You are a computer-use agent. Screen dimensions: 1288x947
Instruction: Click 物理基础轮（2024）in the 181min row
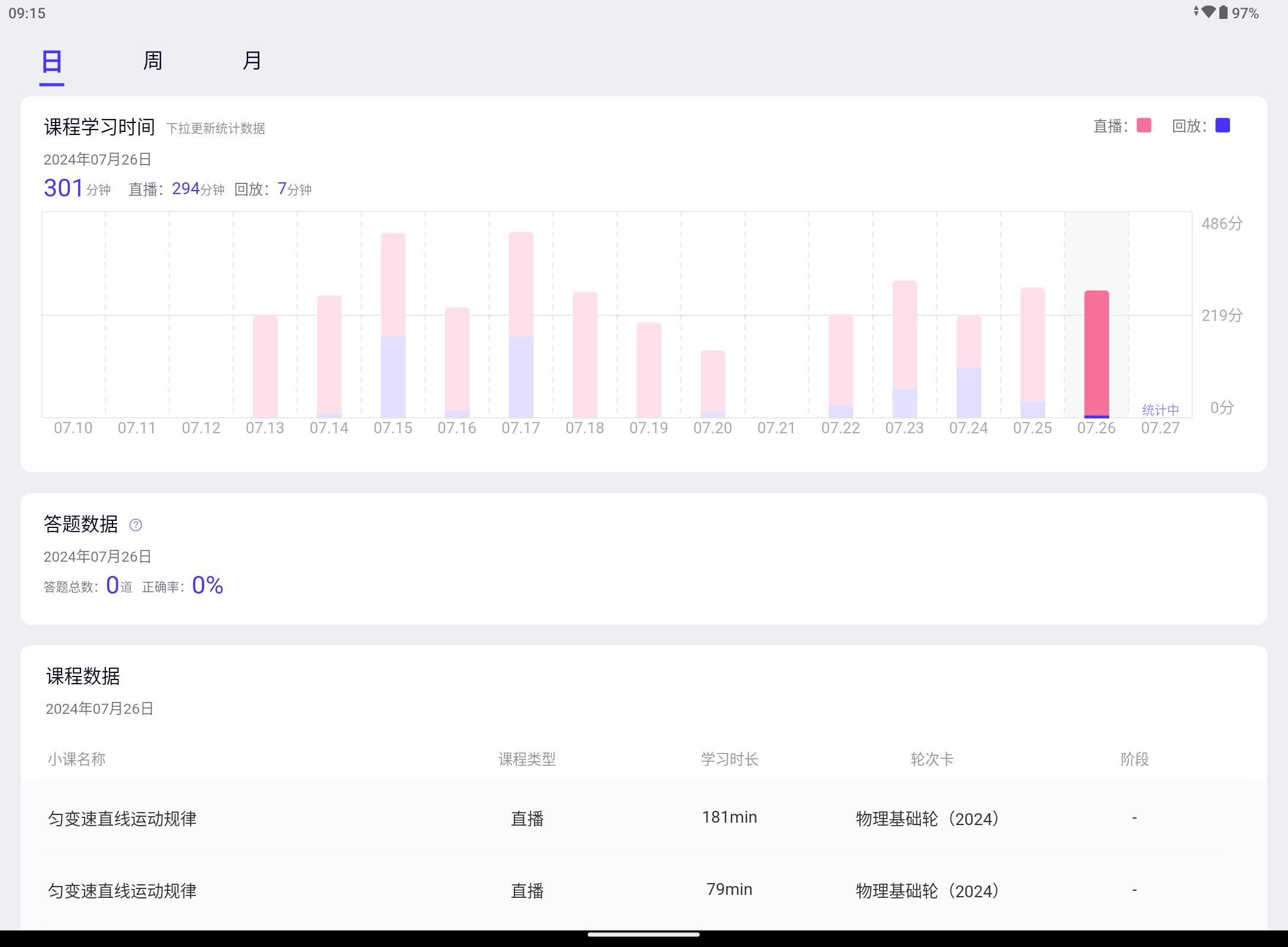point(928,819)
